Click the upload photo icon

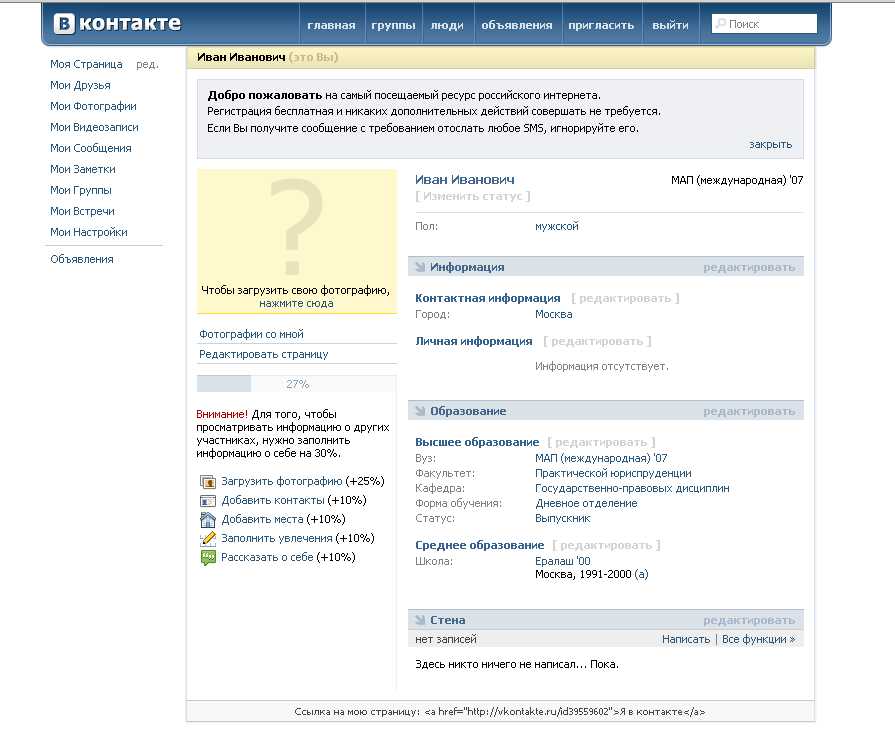pos(208,481)
